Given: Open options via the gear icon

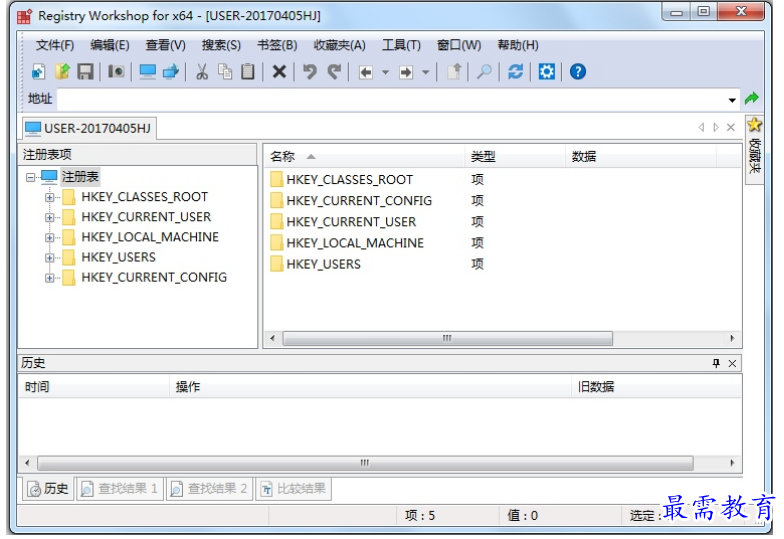Looking at the screenshot, I should click(546, 72).
